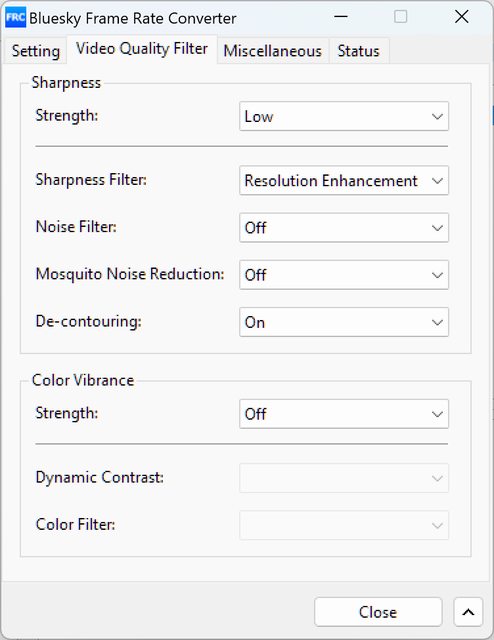Click the Color Filter dropdown
The image size is (494, 640).
point(344,525)
